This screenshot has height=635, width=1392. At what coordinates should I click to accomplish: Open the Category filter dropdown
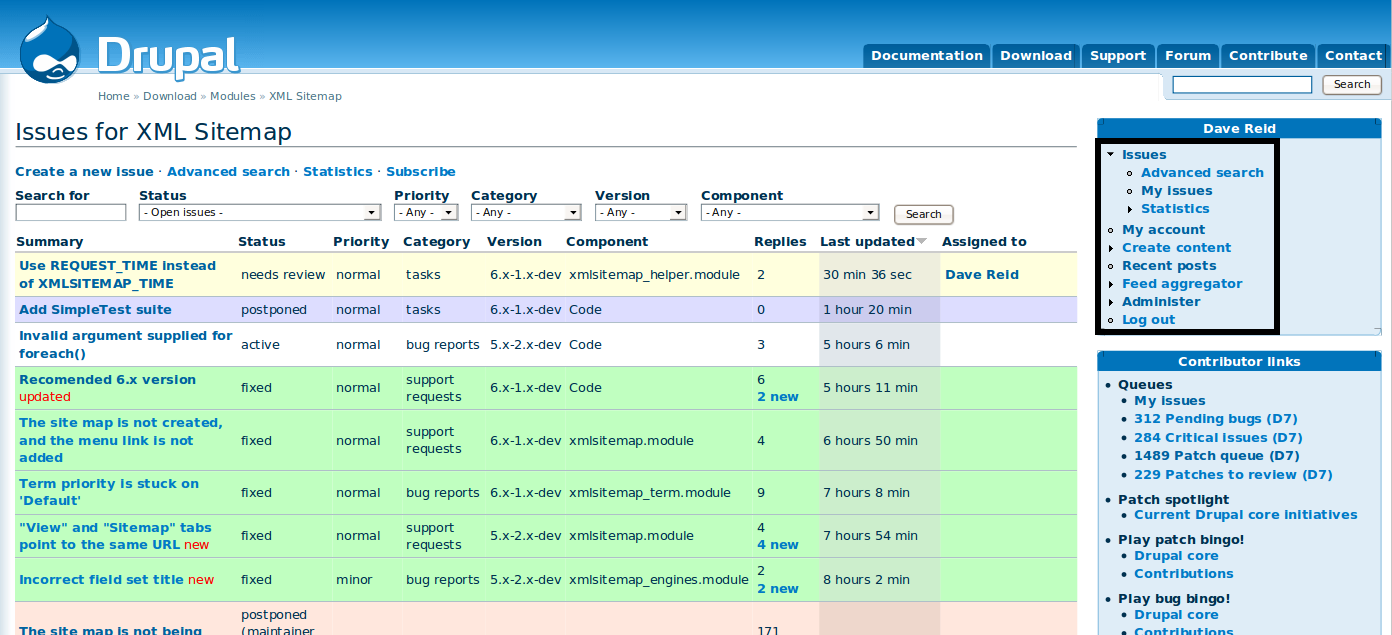tap(526, 213)
